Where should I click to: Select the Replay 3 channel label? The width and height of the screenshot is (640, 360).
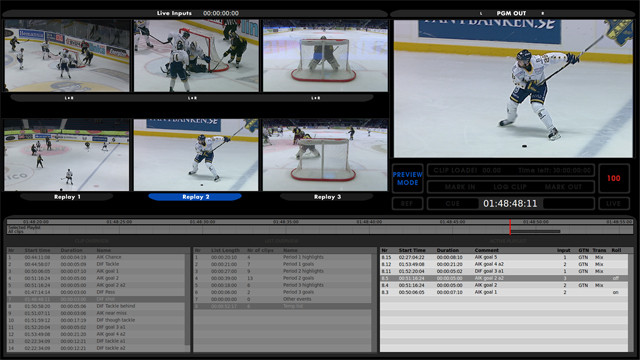pos(327,197)
